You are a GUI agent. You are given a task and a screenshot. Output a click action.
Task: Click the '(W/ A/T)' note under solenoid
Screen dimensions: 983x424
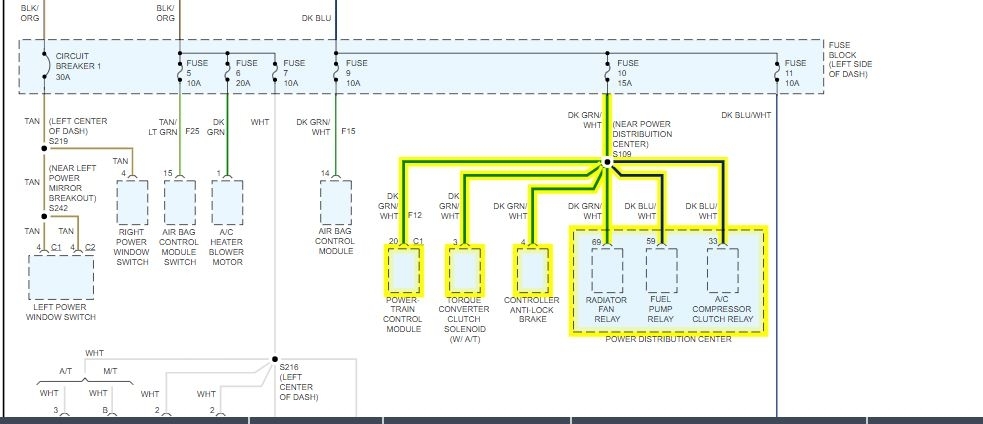click(464, 340)
